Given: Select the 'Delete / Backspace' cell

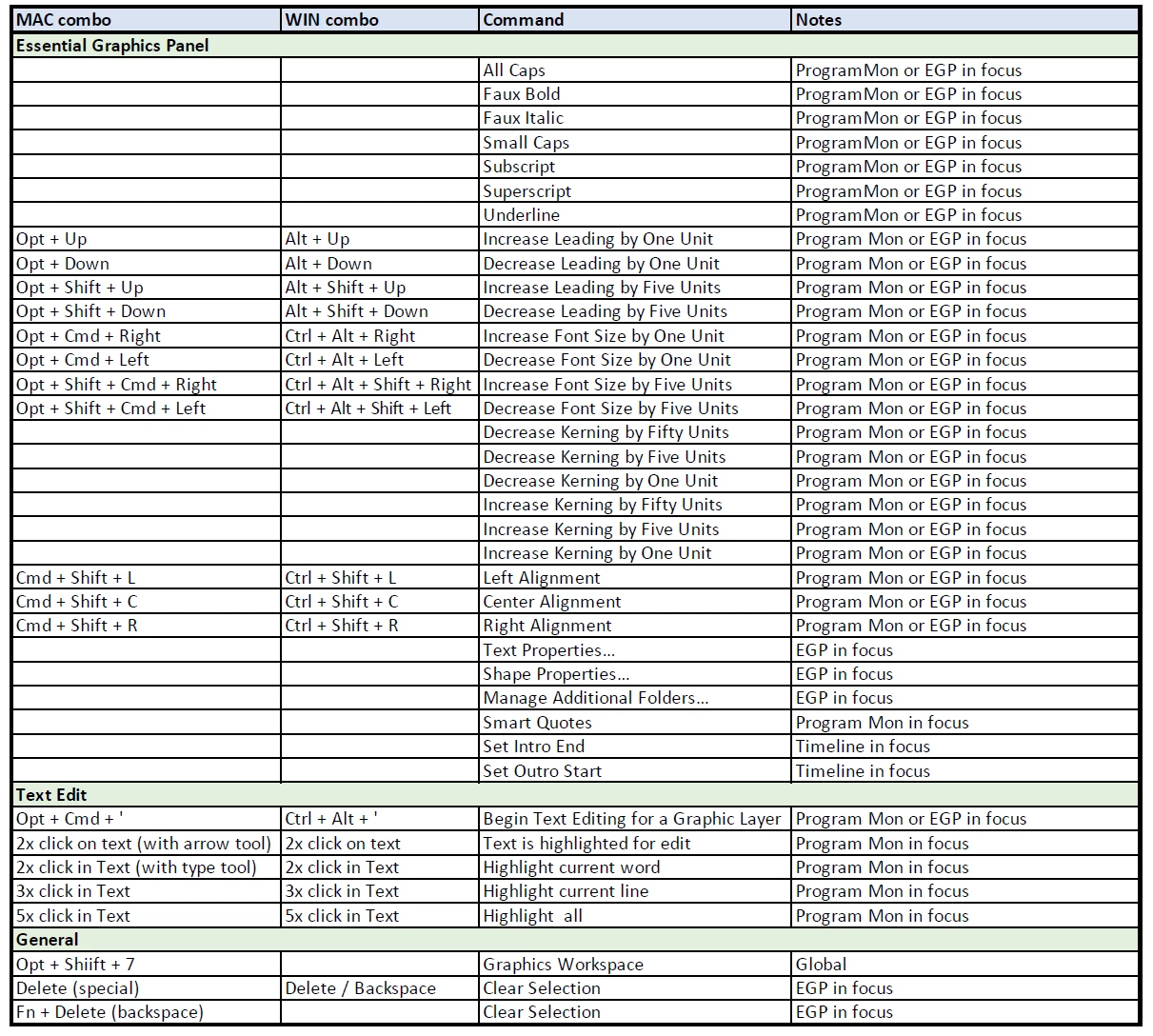Looking at the screenshot, I should (380, 988).
